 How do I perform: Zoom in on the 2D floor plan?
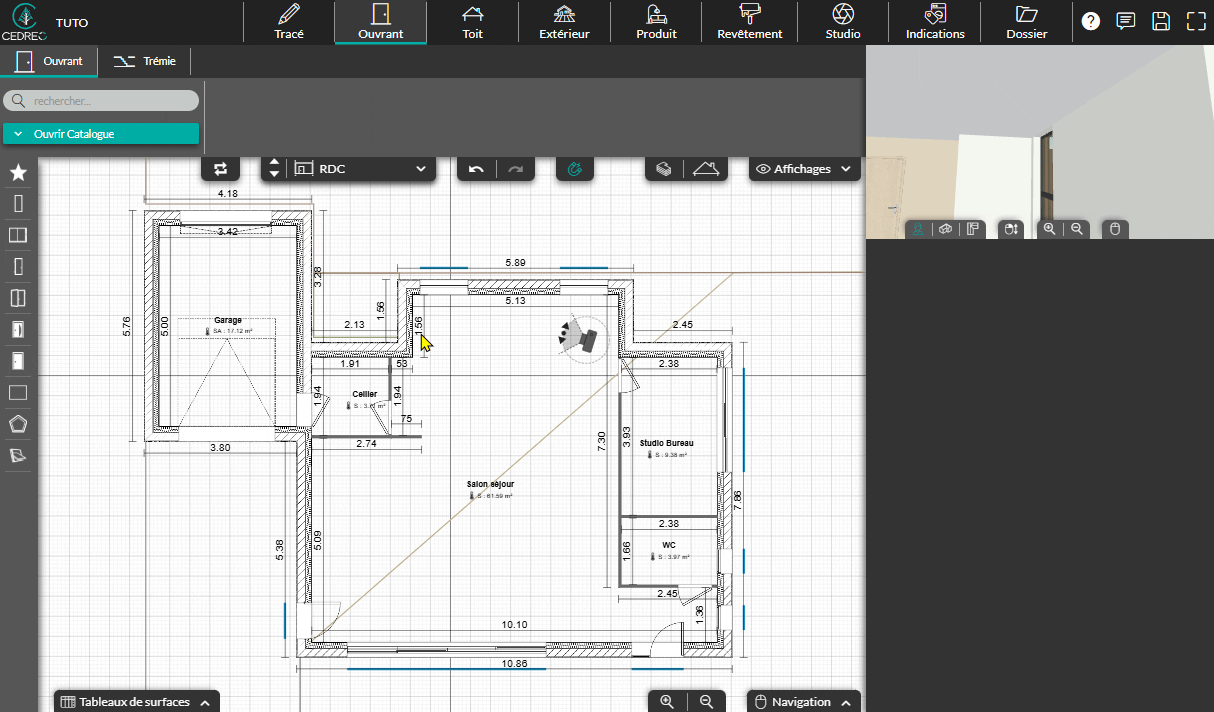tap(667, 702)
